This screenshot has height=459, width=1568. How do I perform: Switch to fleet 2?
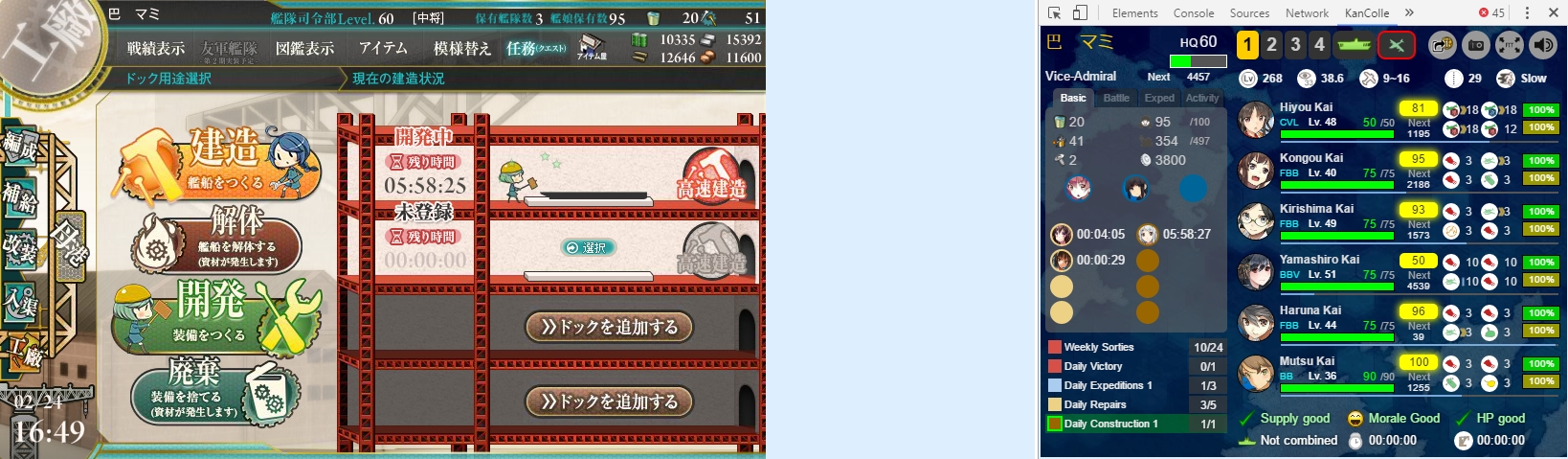click(x=1271, y=44)
